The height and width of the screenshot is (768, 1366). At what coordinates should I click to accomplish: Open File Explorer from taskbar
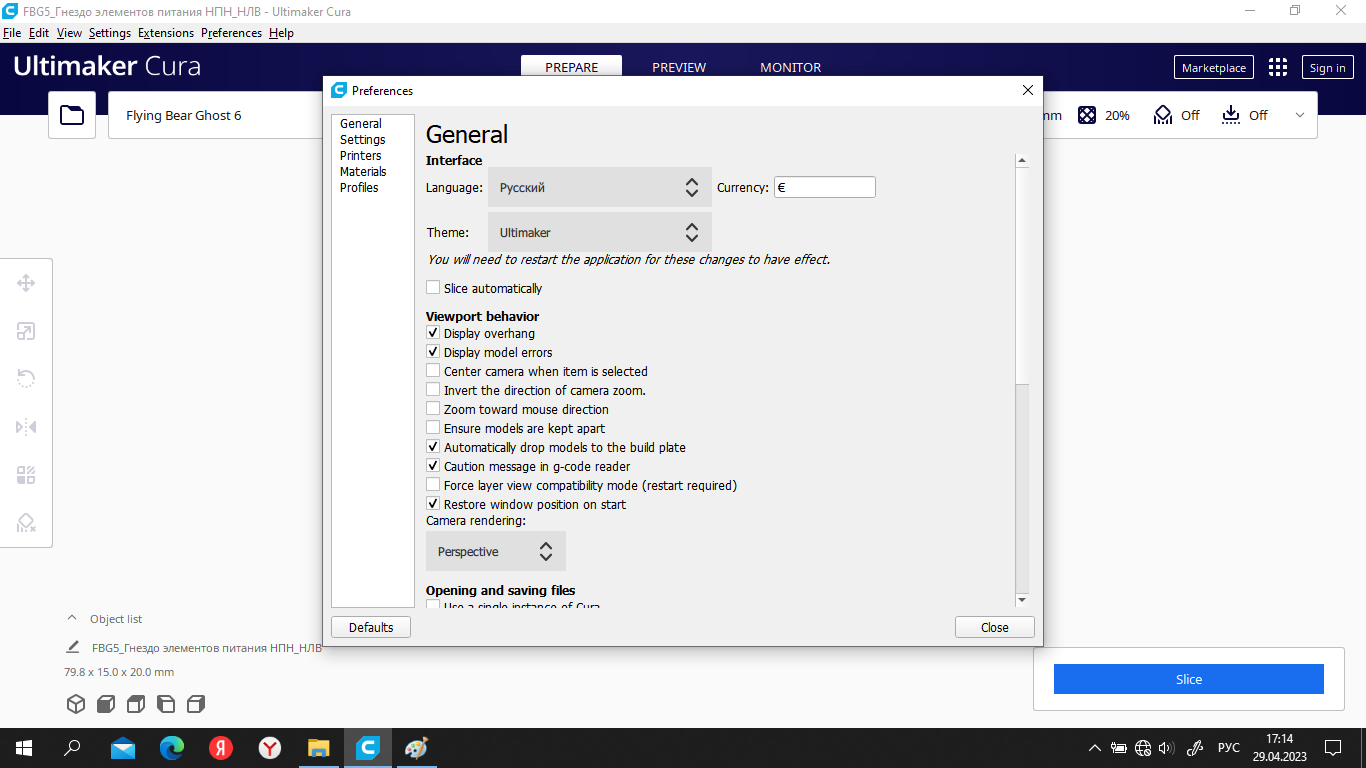(319, 747)
